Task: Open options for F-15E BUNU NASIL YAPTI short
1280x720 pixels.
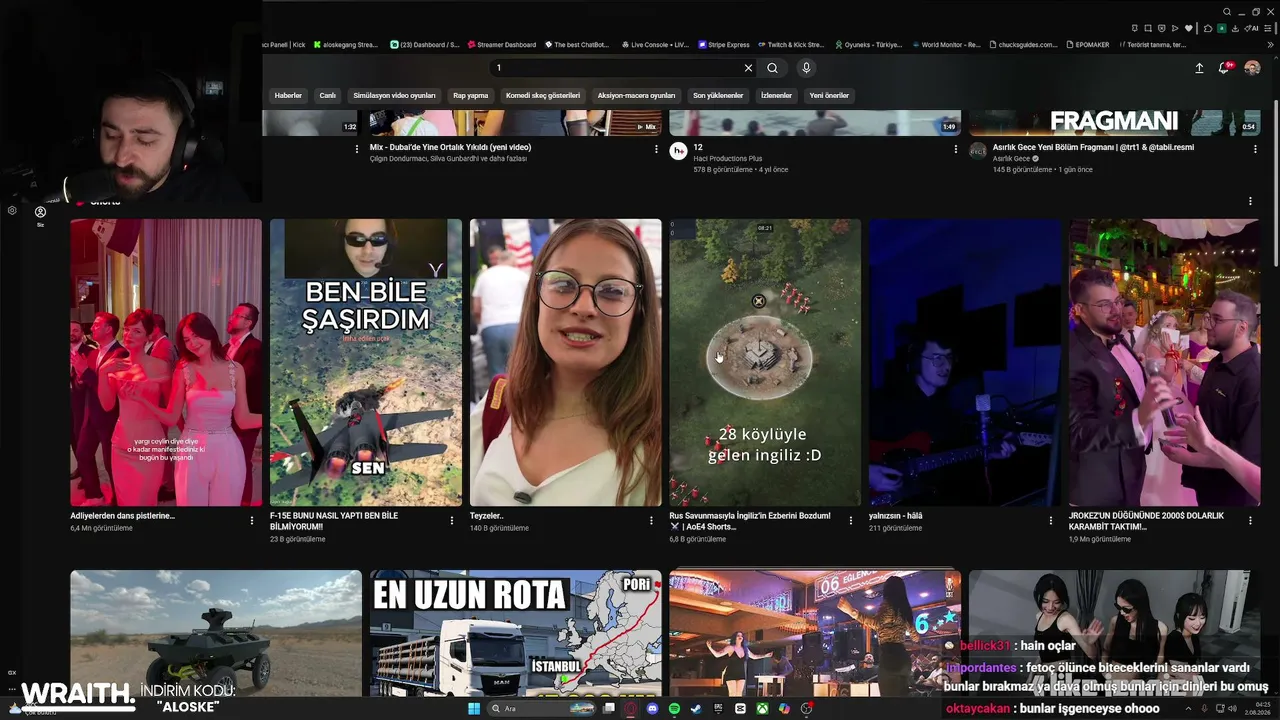Action: coord(452,520)
